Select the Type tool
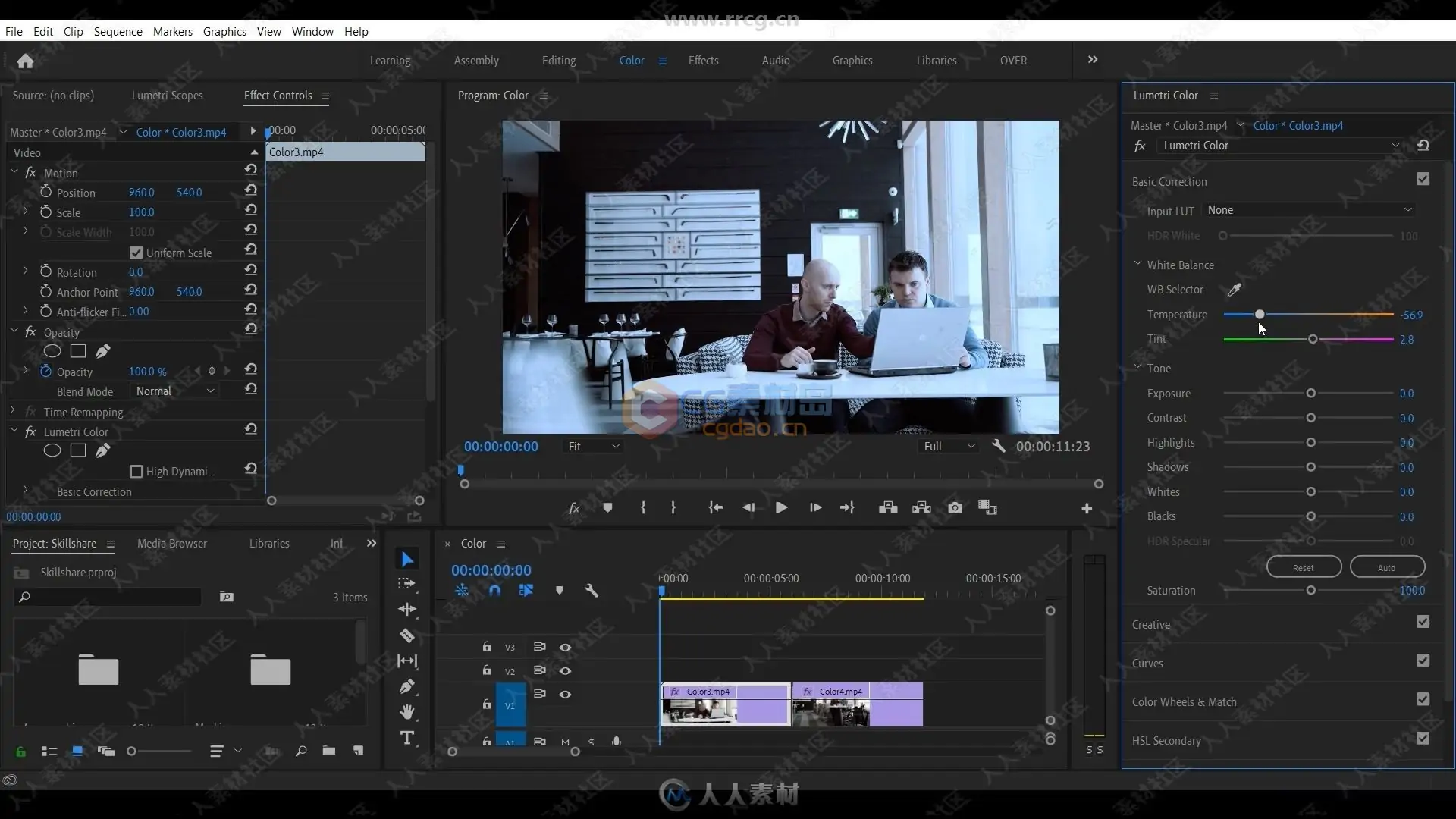Image resolution: width=1456 pixels, height=819 pixels. click(x=407, y=738)
